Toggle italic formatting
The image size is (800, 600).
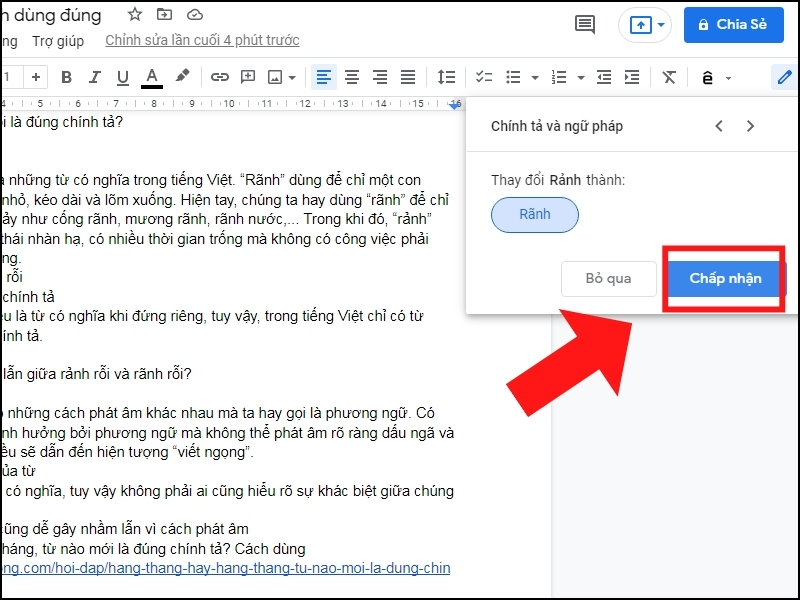pos(94,77)
